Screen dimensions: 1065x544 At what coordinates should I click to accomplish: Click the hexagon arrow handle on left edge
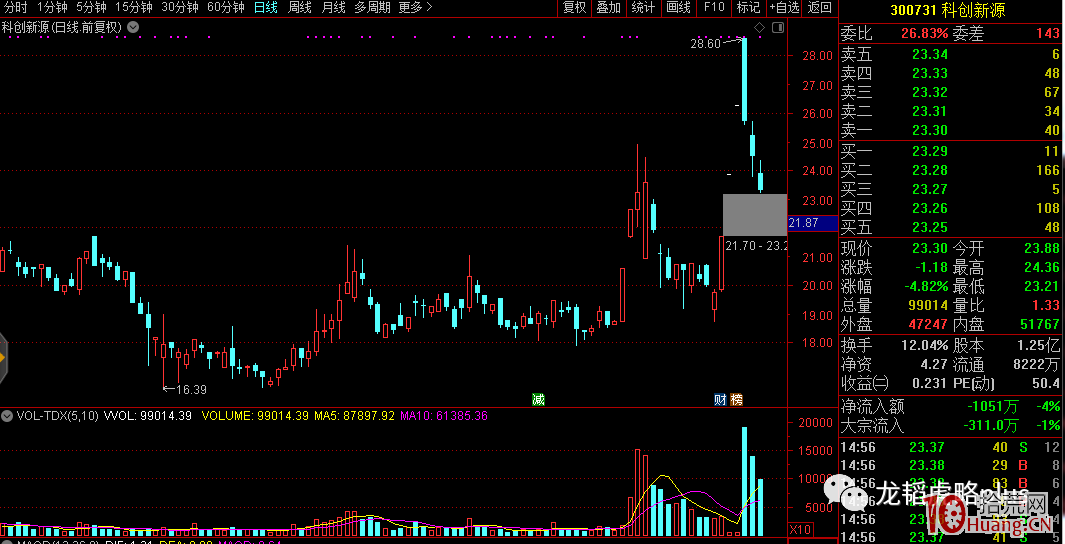tap(3, 357)
